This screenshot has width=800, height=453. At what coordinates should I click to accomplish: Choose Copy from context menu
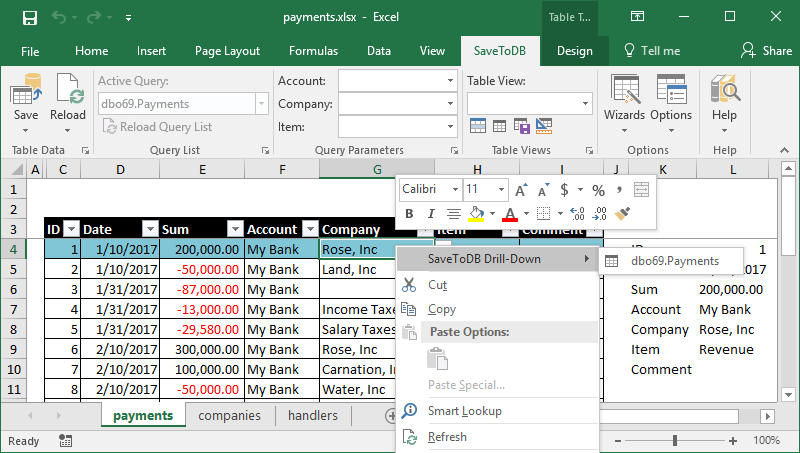[x=497, y=309]
